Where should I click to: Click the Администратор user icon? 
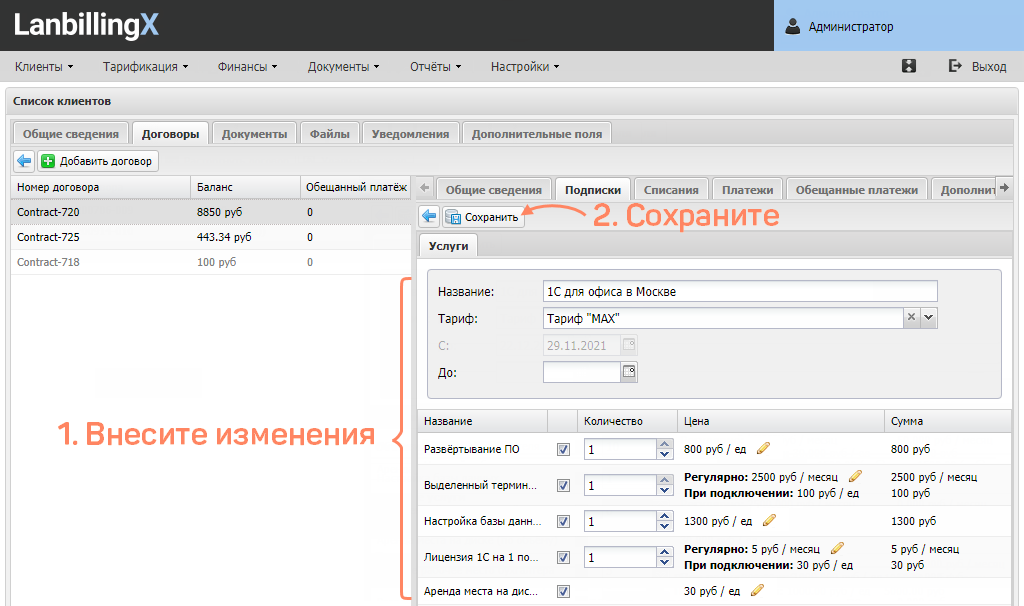(793, 26)
